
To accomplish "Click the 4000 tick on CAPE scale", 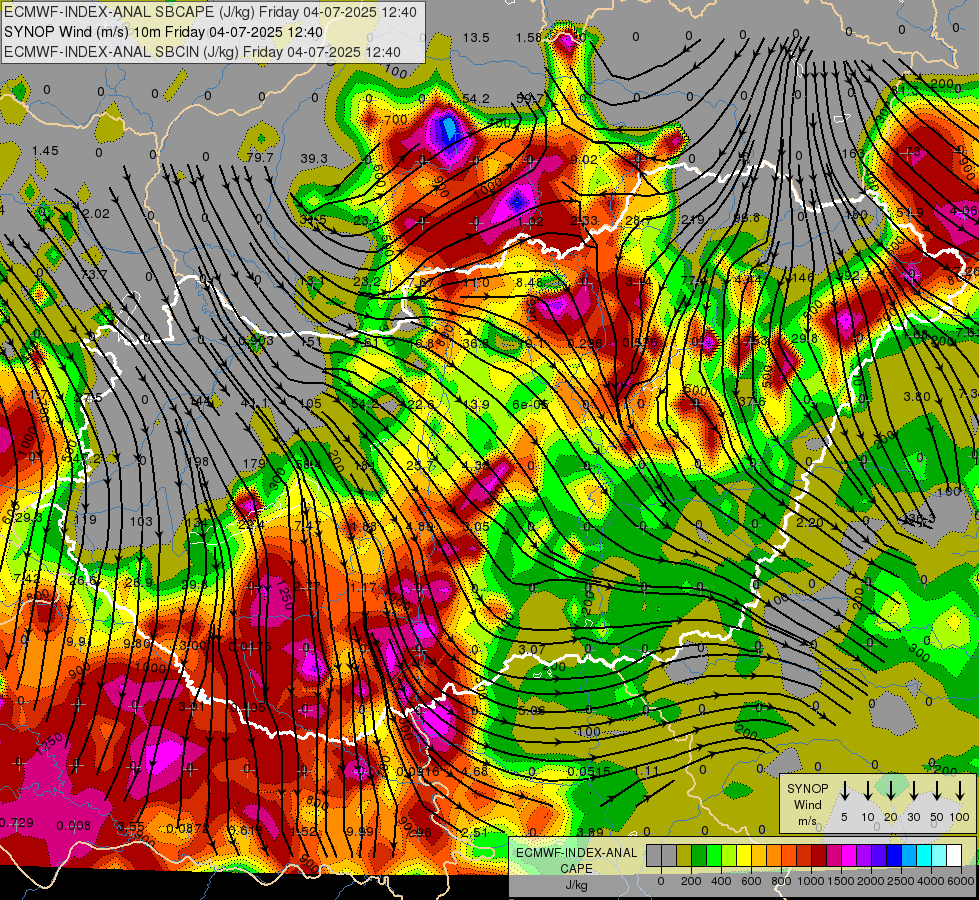I will [x=931, y=881].
